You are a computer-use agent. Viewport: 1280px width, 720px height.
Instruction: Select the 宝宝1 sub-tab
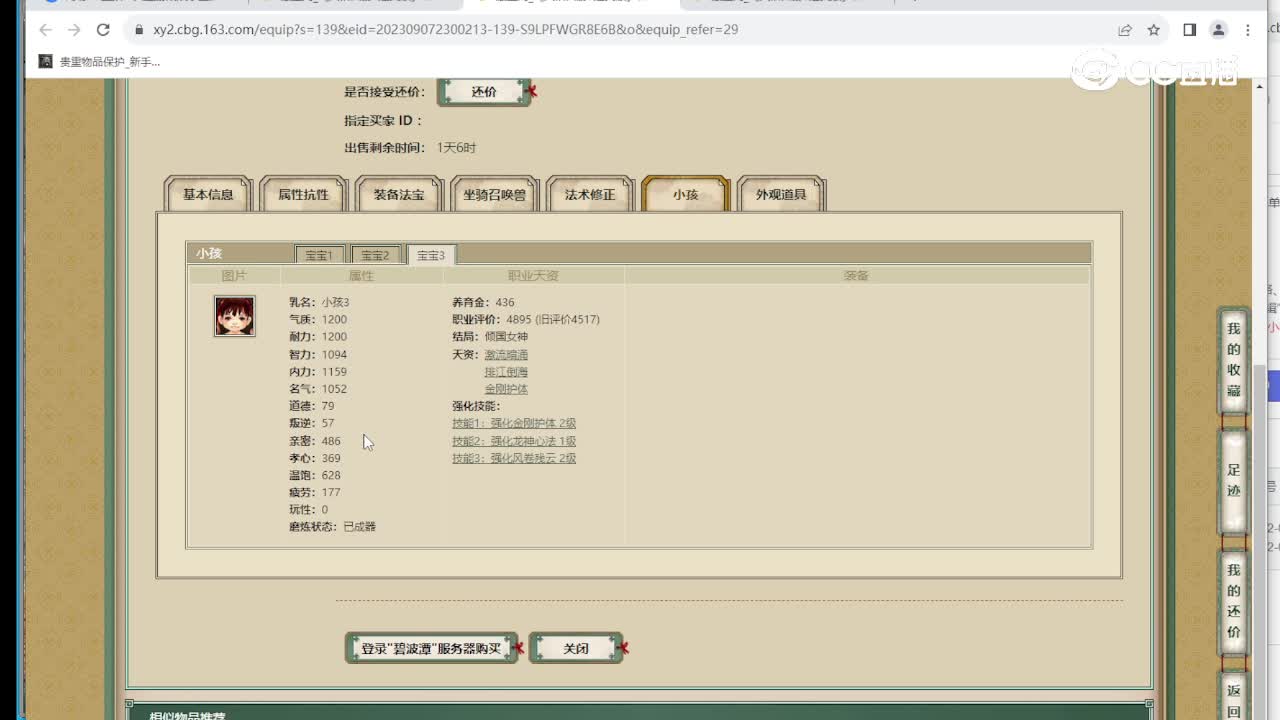pyautogui.click(x=319, y=255)
